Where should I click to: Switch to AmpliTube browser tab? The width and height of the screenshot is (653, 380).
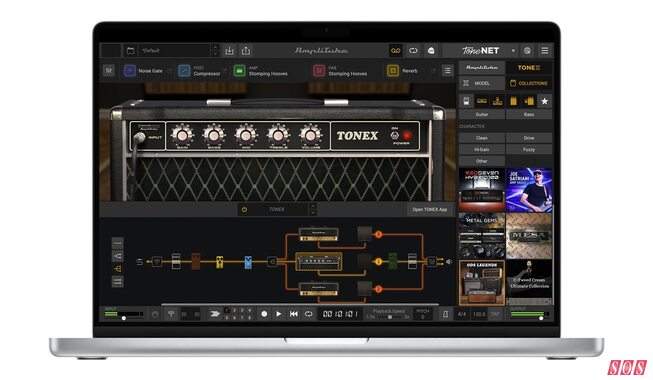point(482,68)
